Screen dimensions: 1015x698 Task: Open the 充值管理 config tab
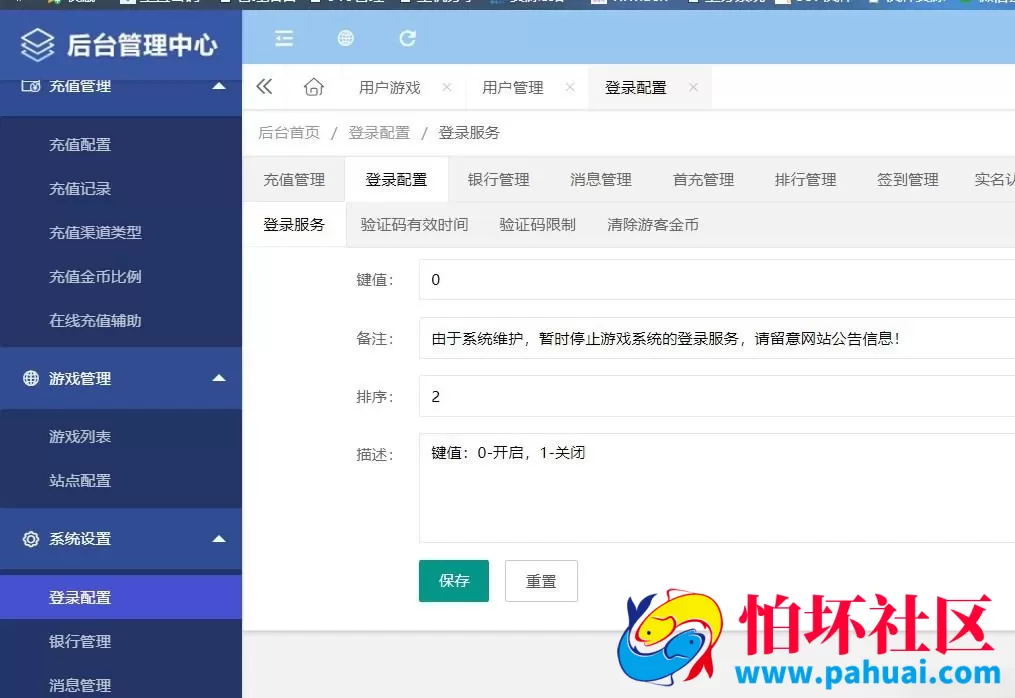294,179
